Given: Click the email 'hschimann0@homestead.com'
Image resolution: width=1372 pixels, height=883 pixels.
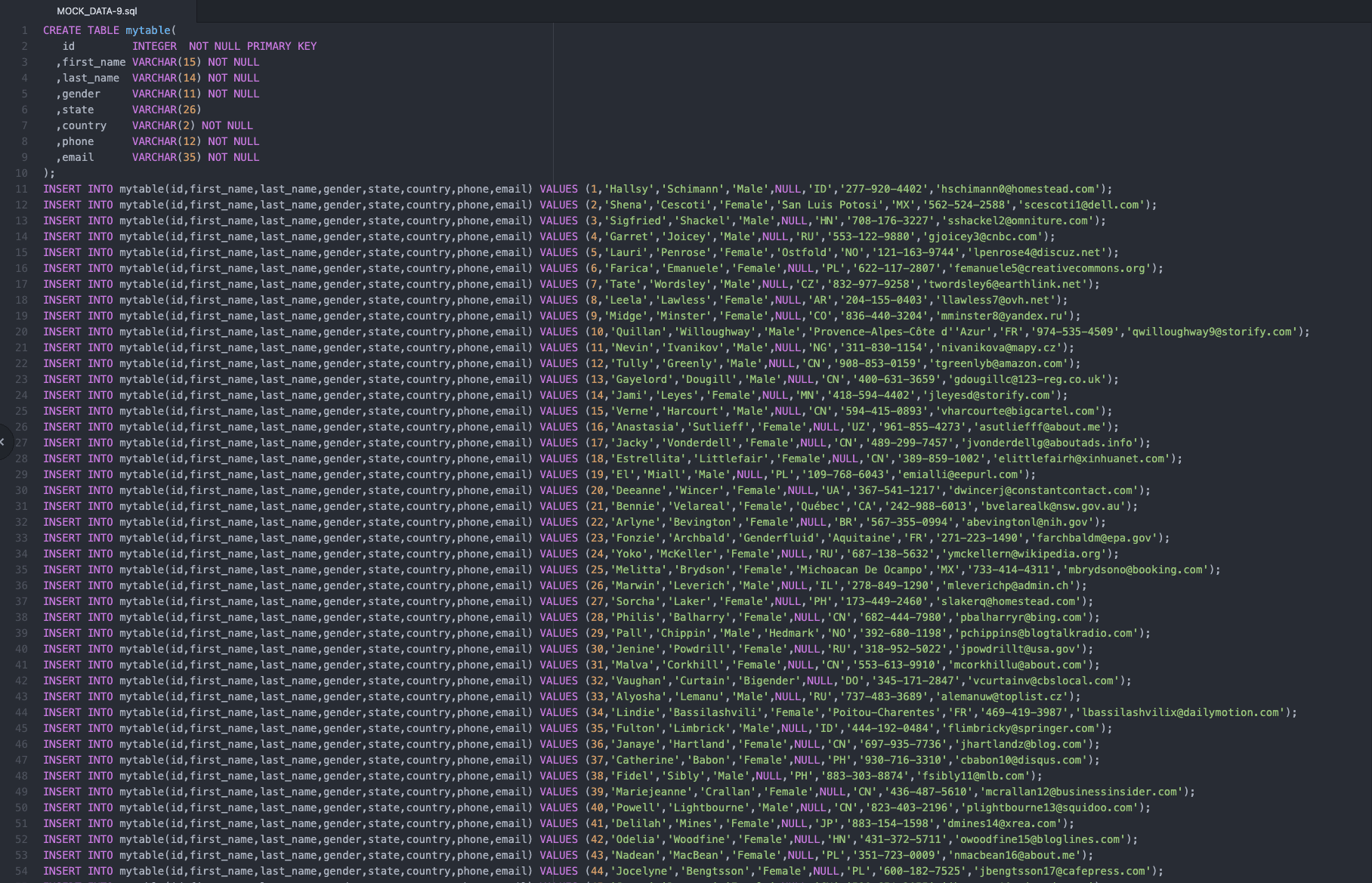Looking at the screenshot, I should pos(1018,189).
